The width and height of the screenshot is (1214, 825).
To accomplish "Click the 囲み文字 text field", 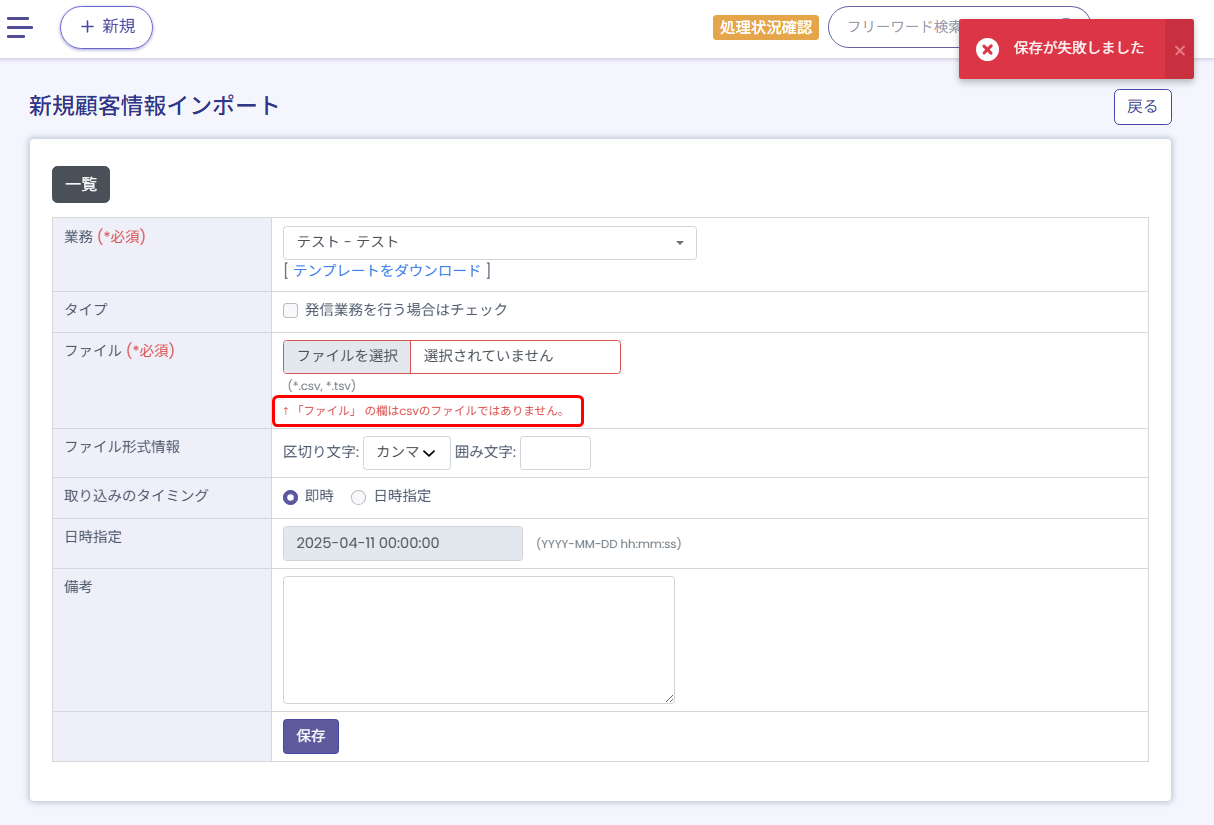I will pos(555,453).
